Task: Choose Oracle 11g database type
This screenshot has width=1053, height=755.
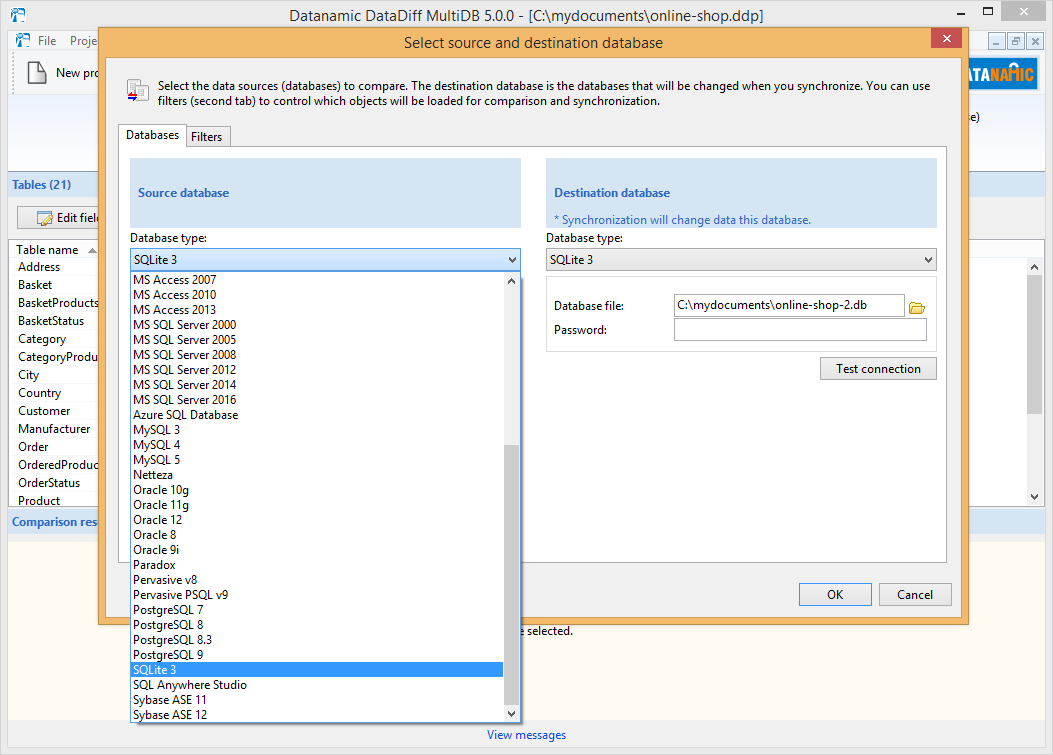Action: click(x=317, y=504)
